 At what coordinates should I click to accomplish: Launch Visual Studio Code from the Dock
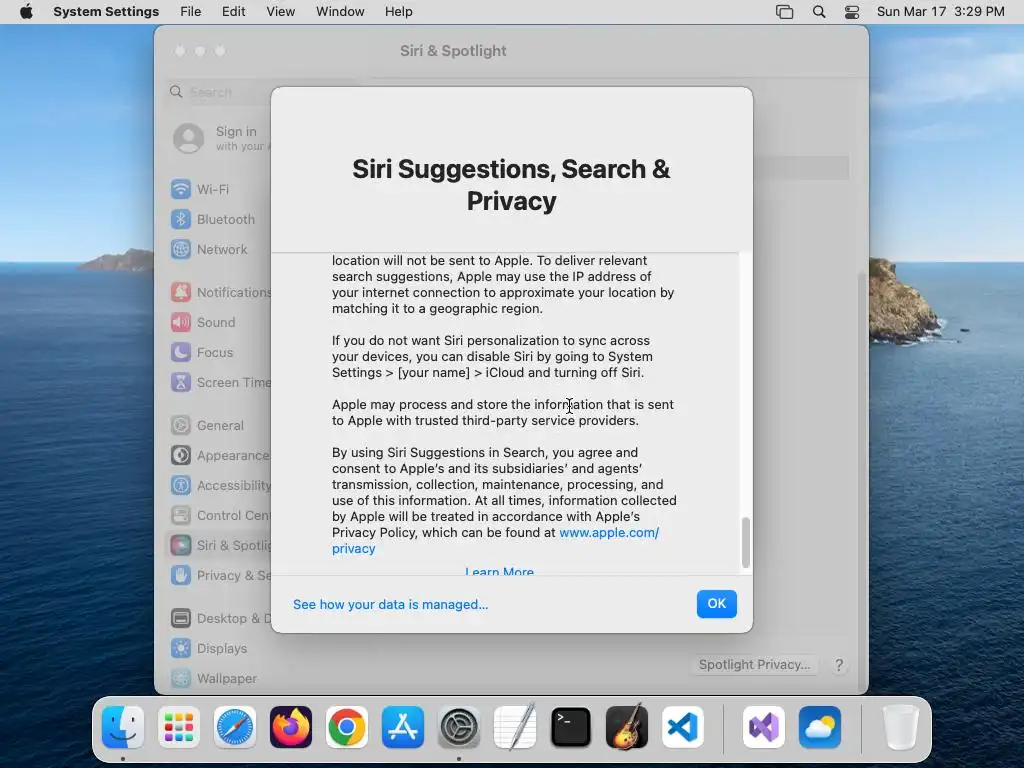pos(683,727)
